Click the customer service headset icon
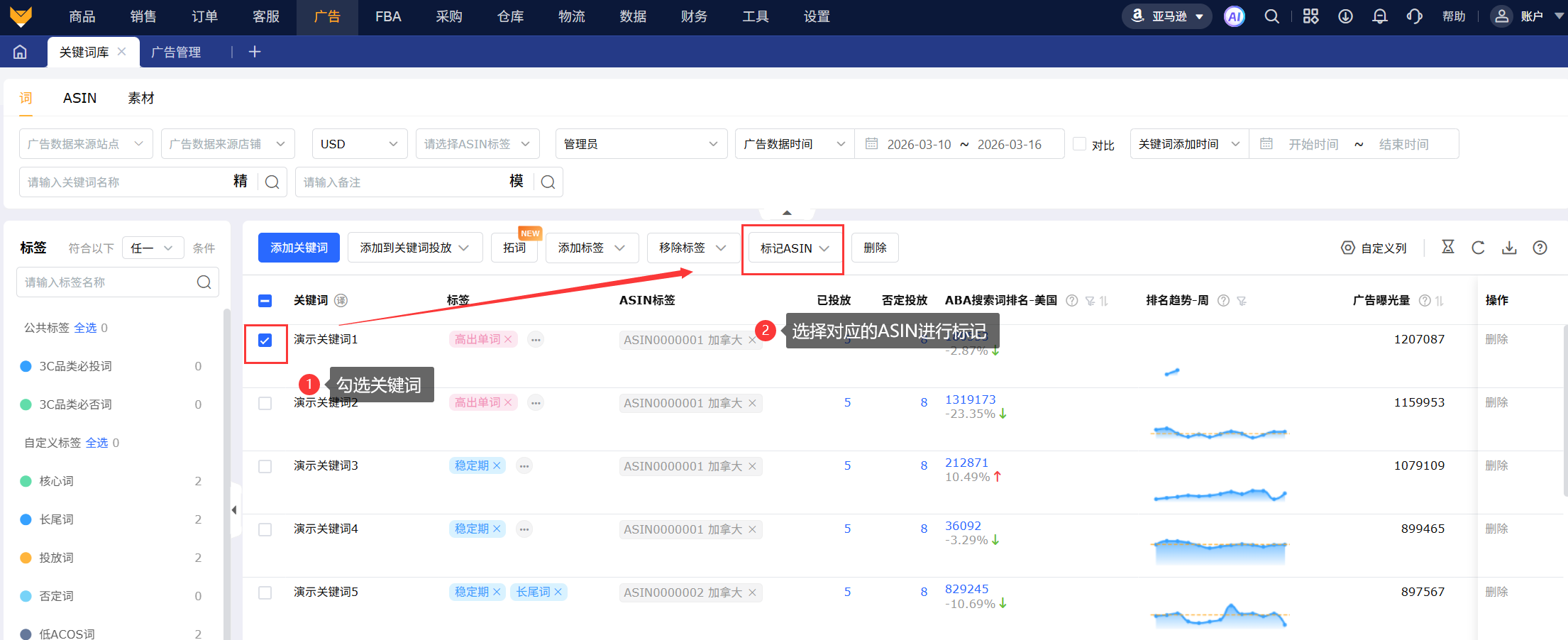1568x640 pixels. (x=1414, y=16)
